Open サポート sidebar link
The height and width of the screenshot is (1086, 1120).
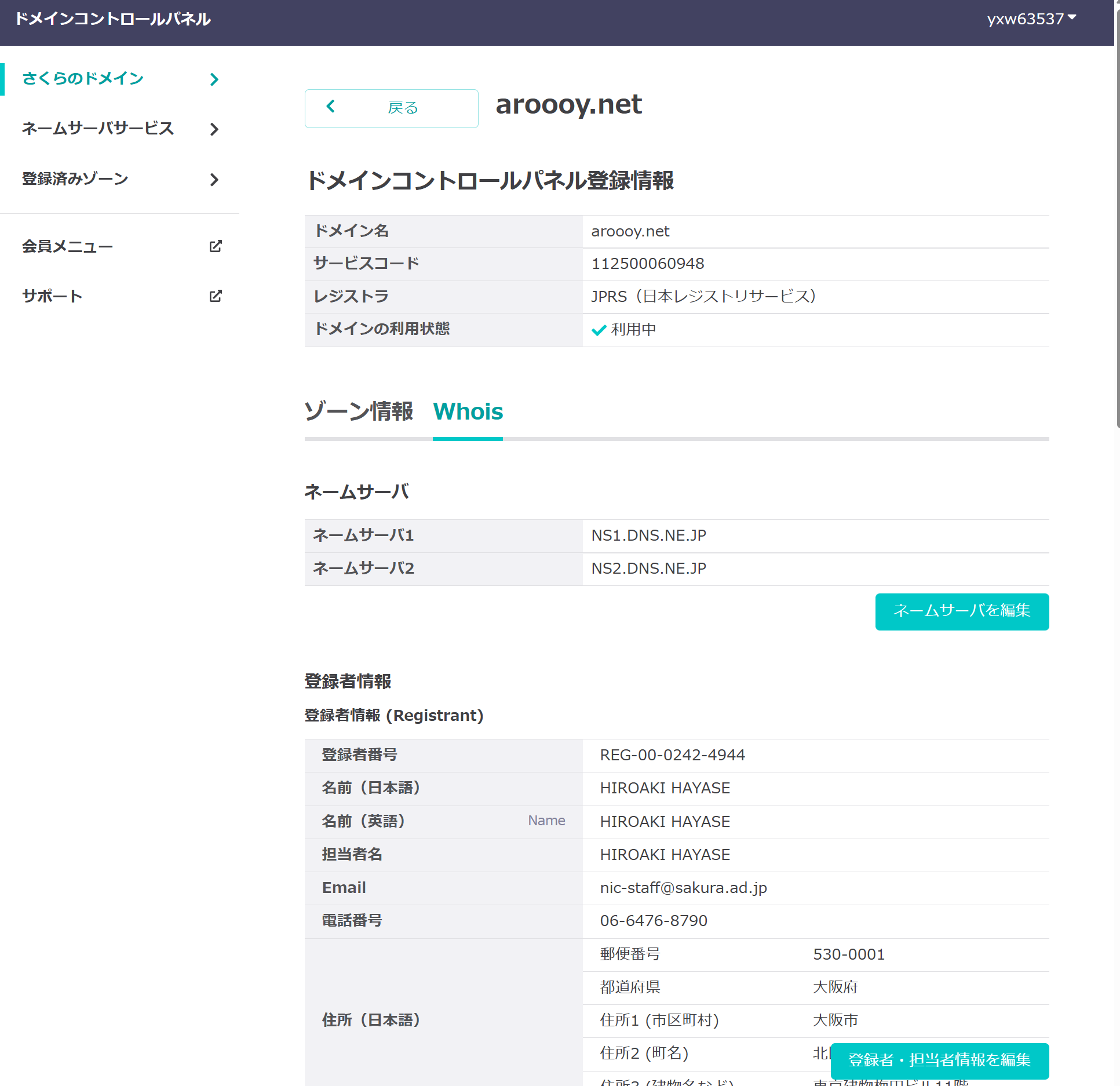(52, 296)
